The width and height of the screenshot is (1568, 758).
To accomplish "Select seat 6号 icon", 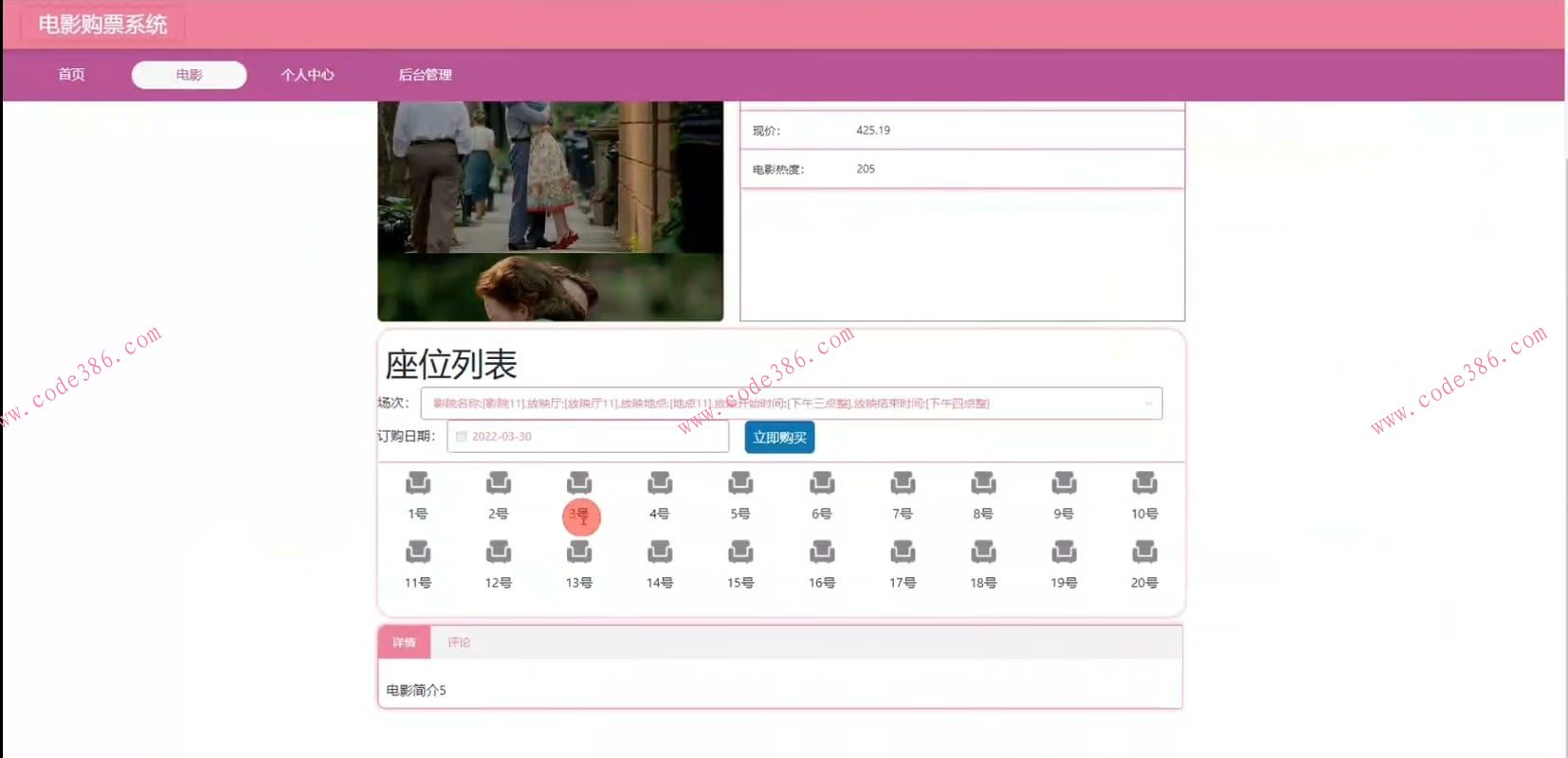I will 822,483.
